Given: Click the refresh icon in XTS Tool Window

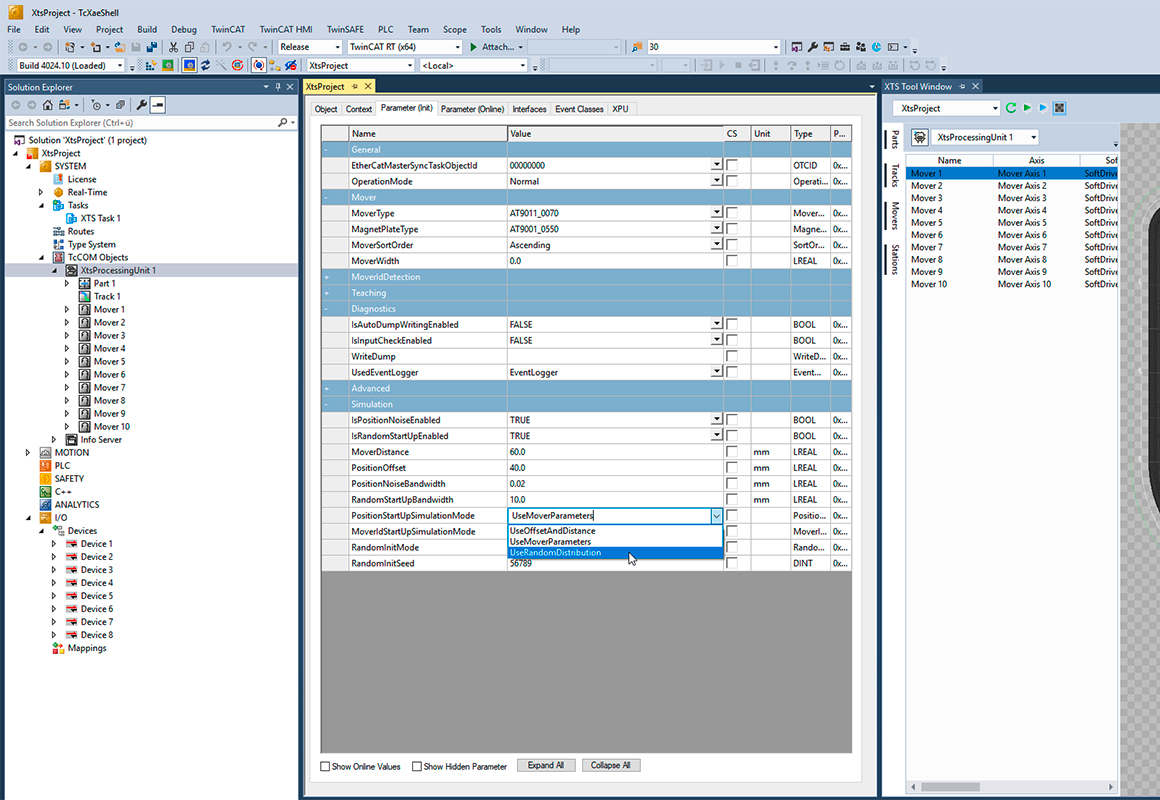Looking at the screenshot, I should (x=1011, y=107).
